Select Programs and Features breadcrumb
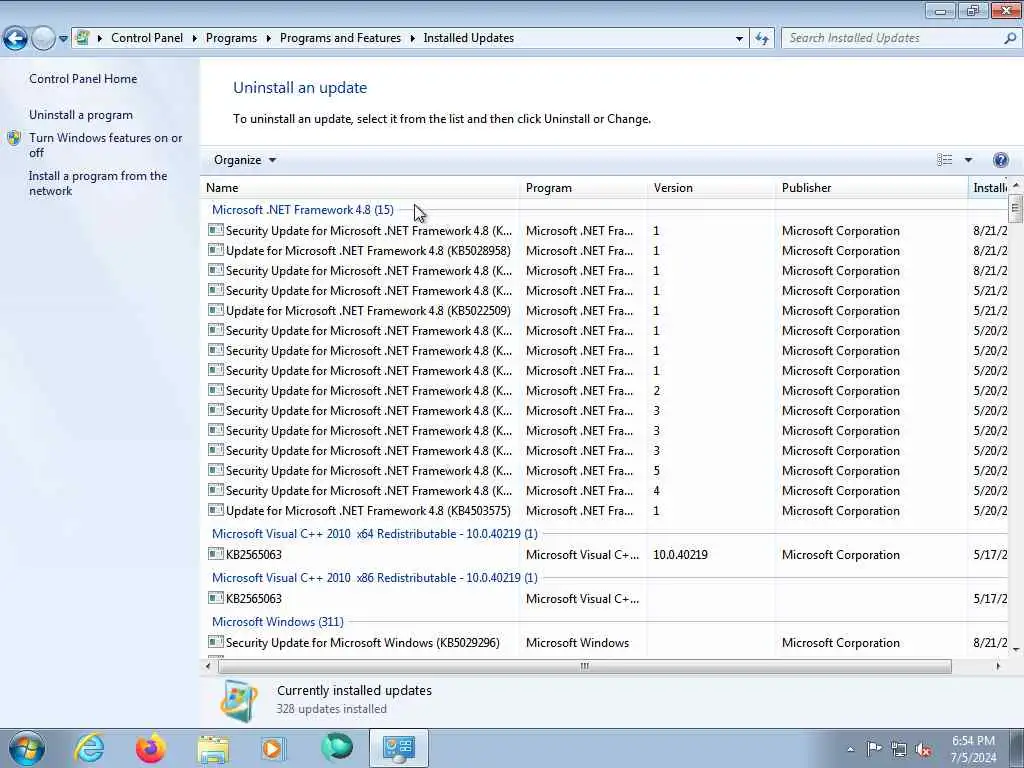The width and height of the screenshot is (1024, 768). pos(340,38)
